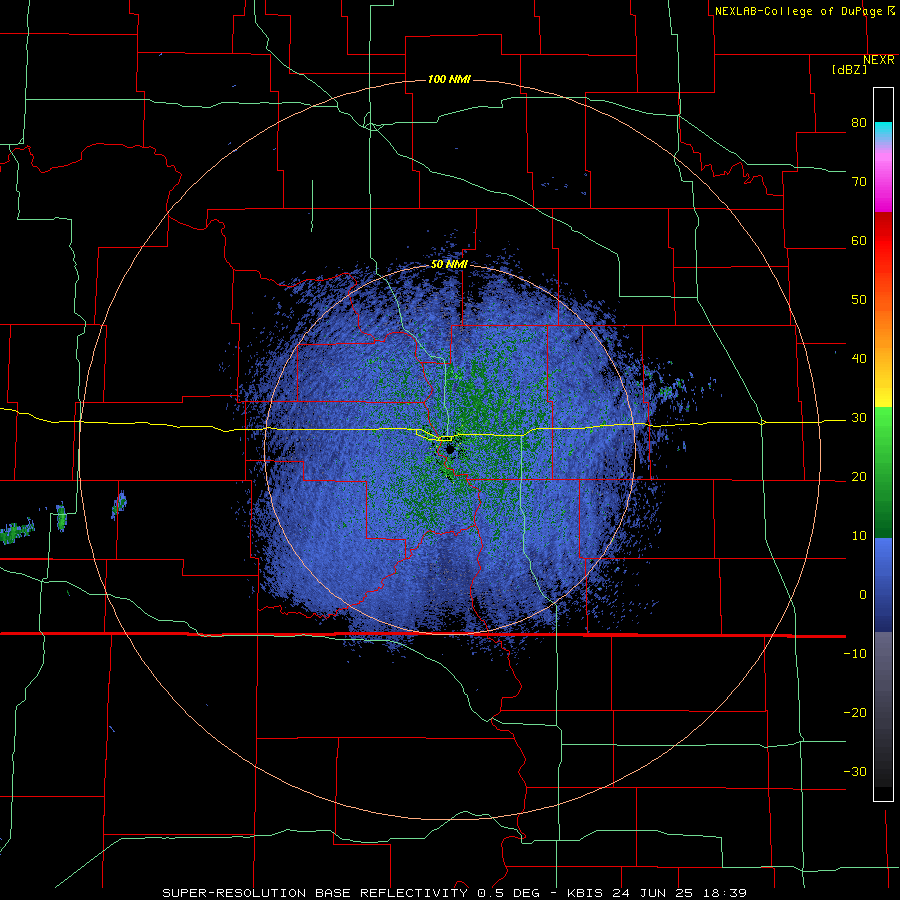Click the -20 dBZ scale value
This screenshot has height=900, width=900.
pyautogui.click(x=855, y=713)
